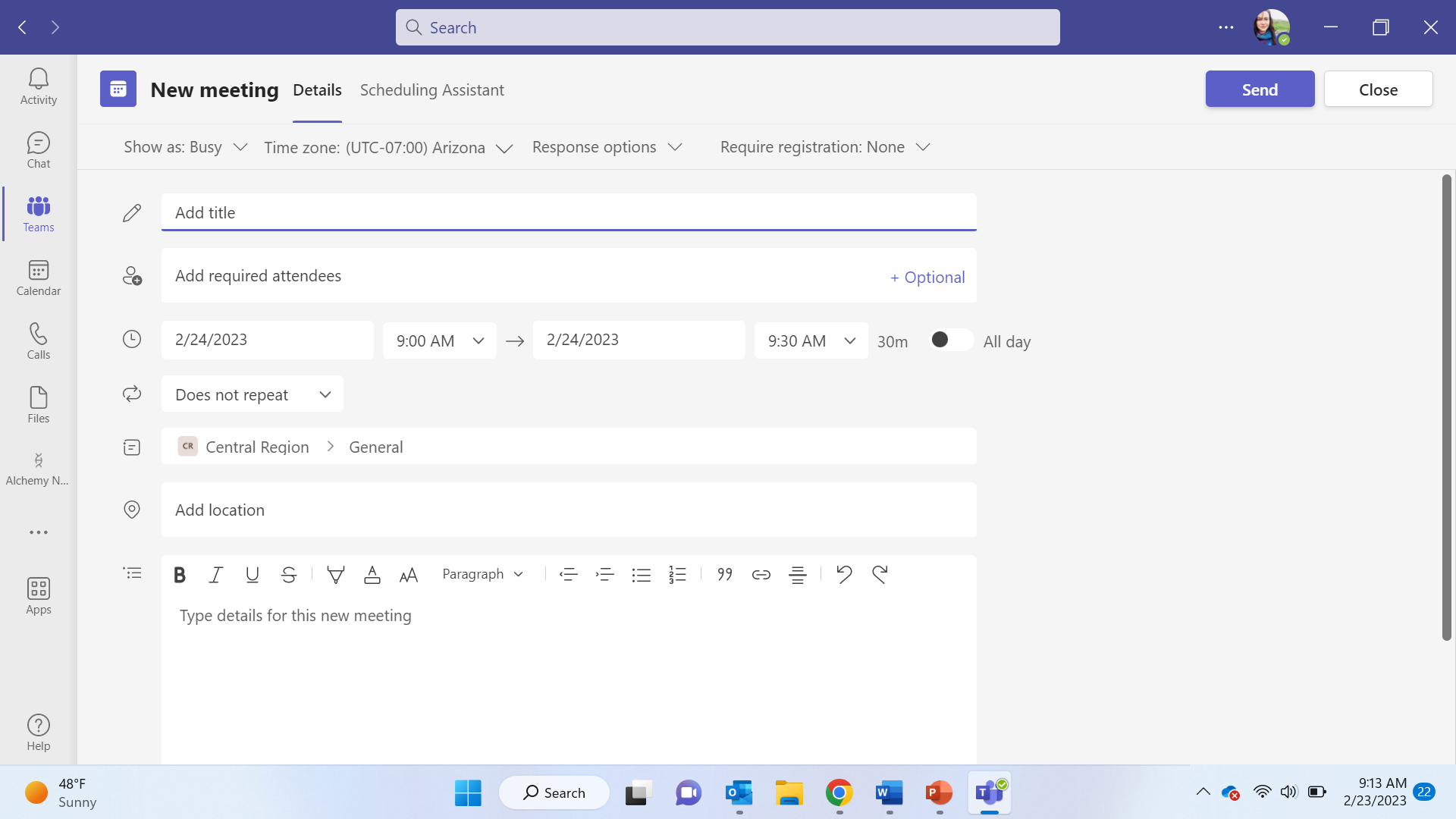The width and height of the screenshot is (1456, 819).
Task: Click the Add title field
Action: pos(568,212)
